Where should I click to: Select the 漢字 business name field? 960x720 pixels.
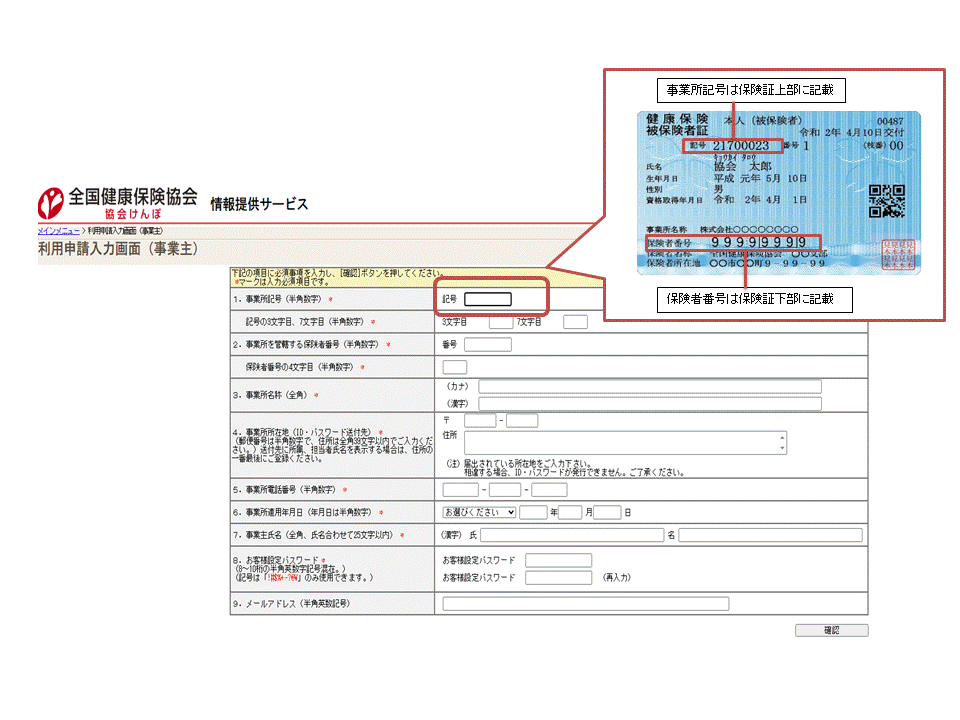[650, 403]
